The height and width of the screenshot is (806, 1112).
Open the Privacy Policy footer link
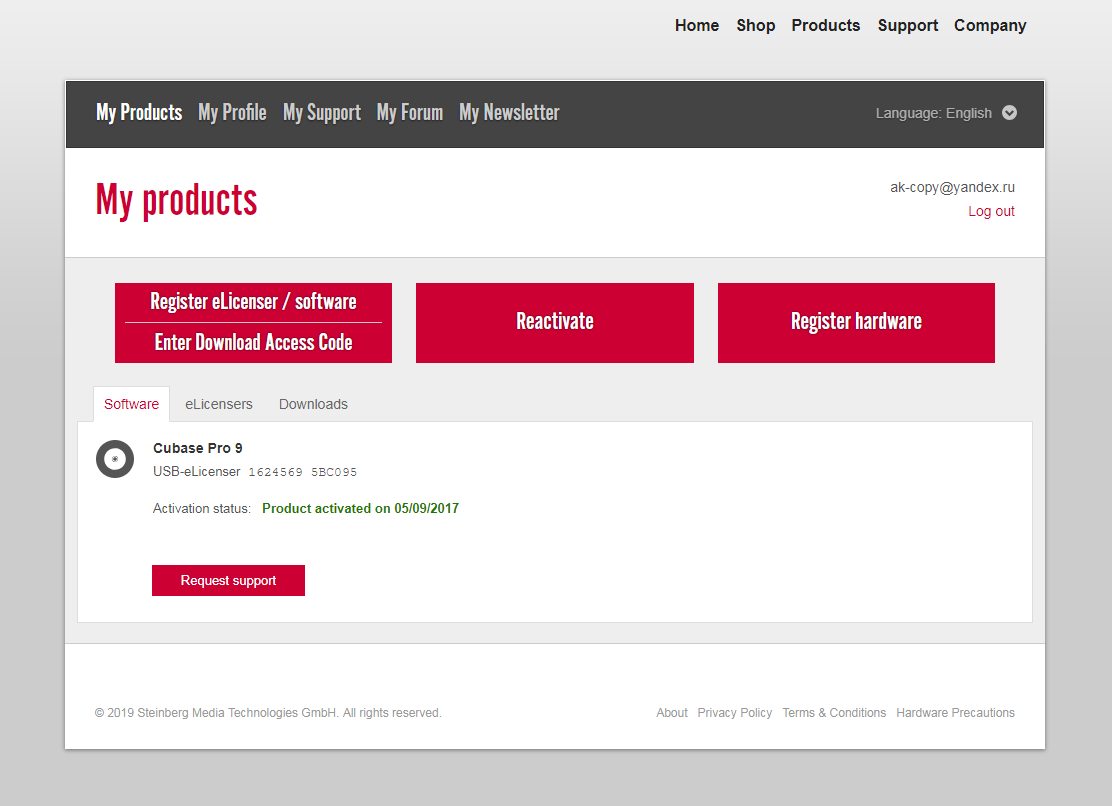tap(735, 712)
